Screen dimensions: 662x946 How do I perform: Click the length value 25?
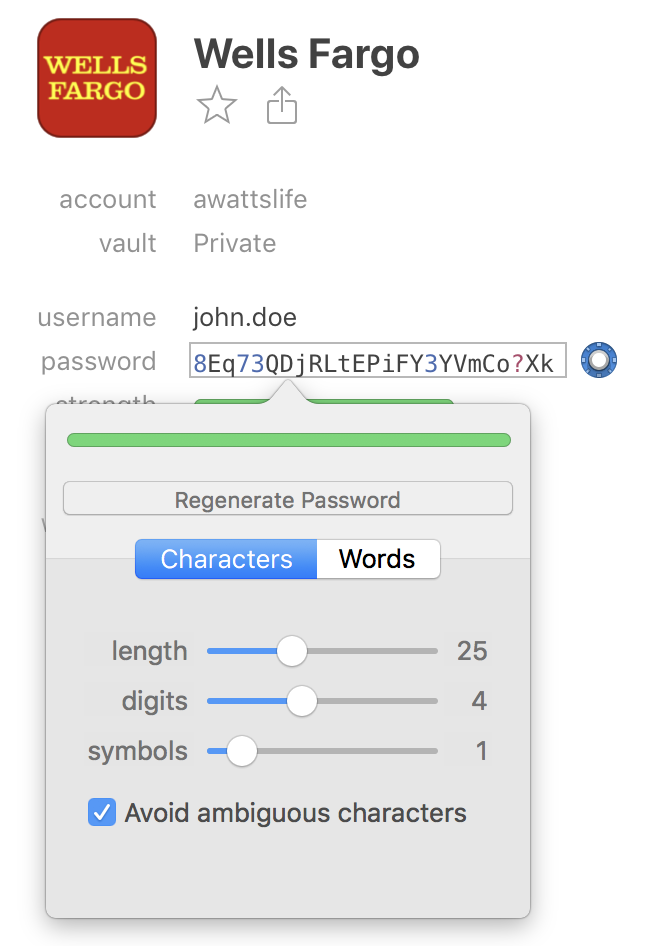472,651
